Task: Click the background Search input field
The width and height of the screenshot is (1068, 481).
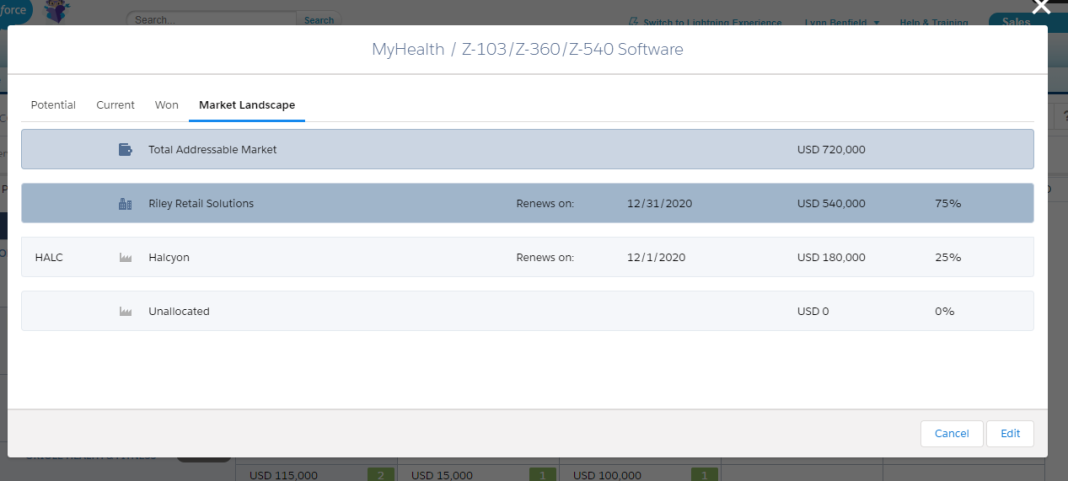Action: [212, 20]
